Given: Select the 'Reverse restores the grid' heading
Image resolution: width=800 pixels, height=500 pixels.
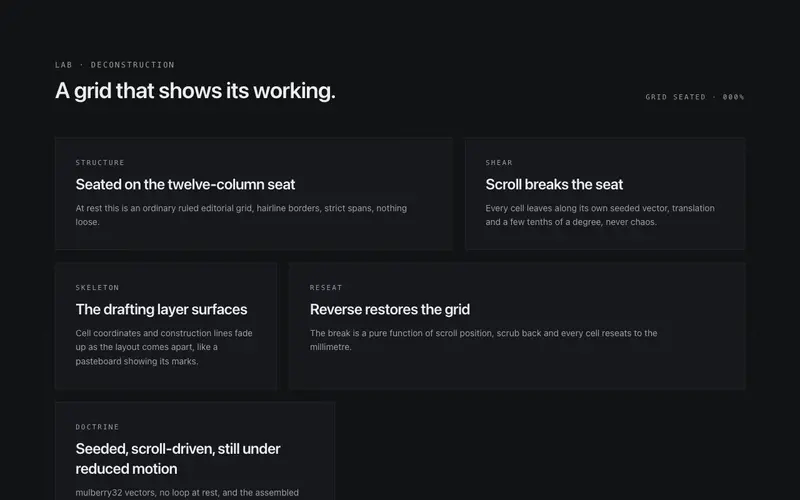Looking at the screenshot, I should 390,309.
